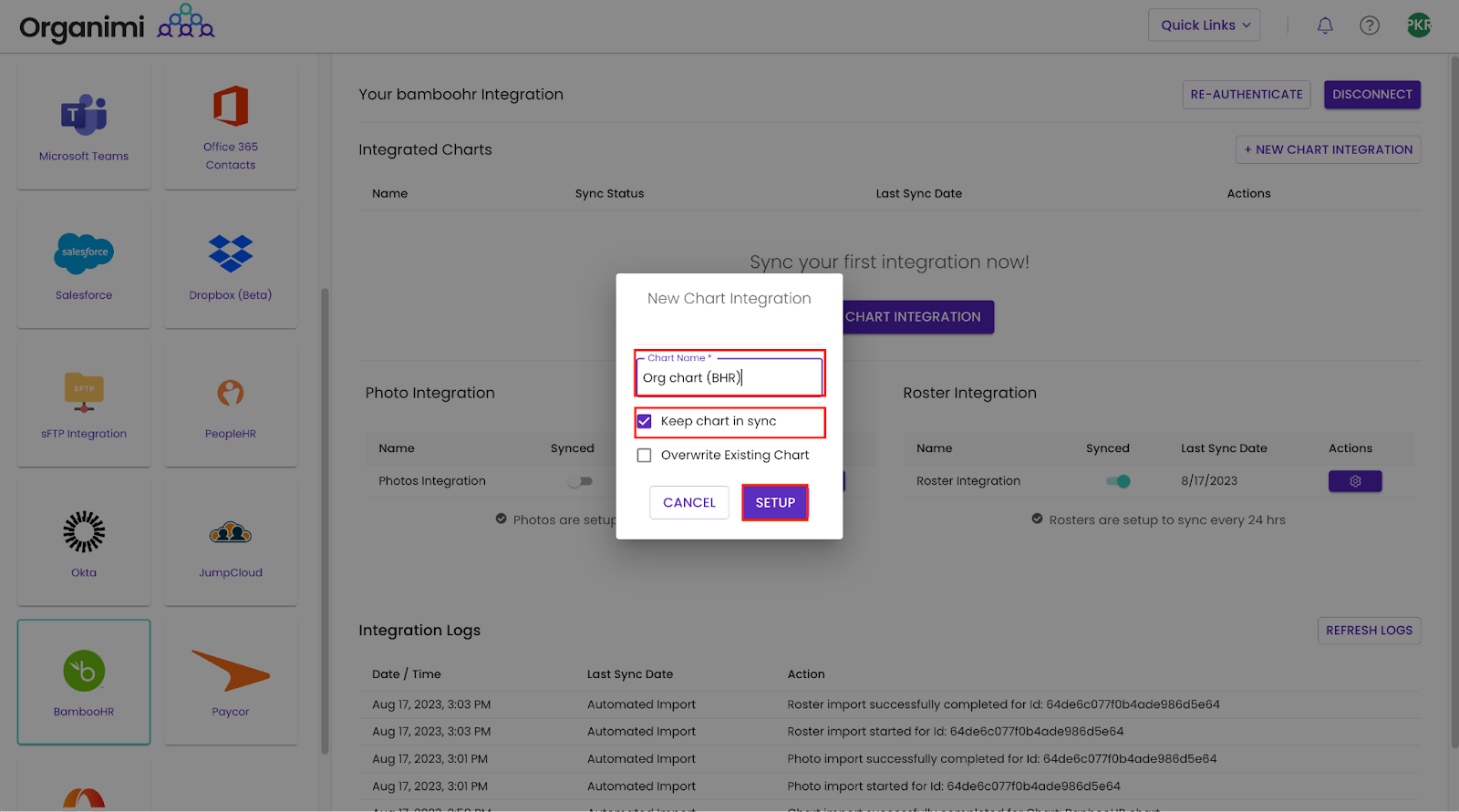
Task: Click the 8/17/2023 roster sync date
Action: (x=1209, y=481)
